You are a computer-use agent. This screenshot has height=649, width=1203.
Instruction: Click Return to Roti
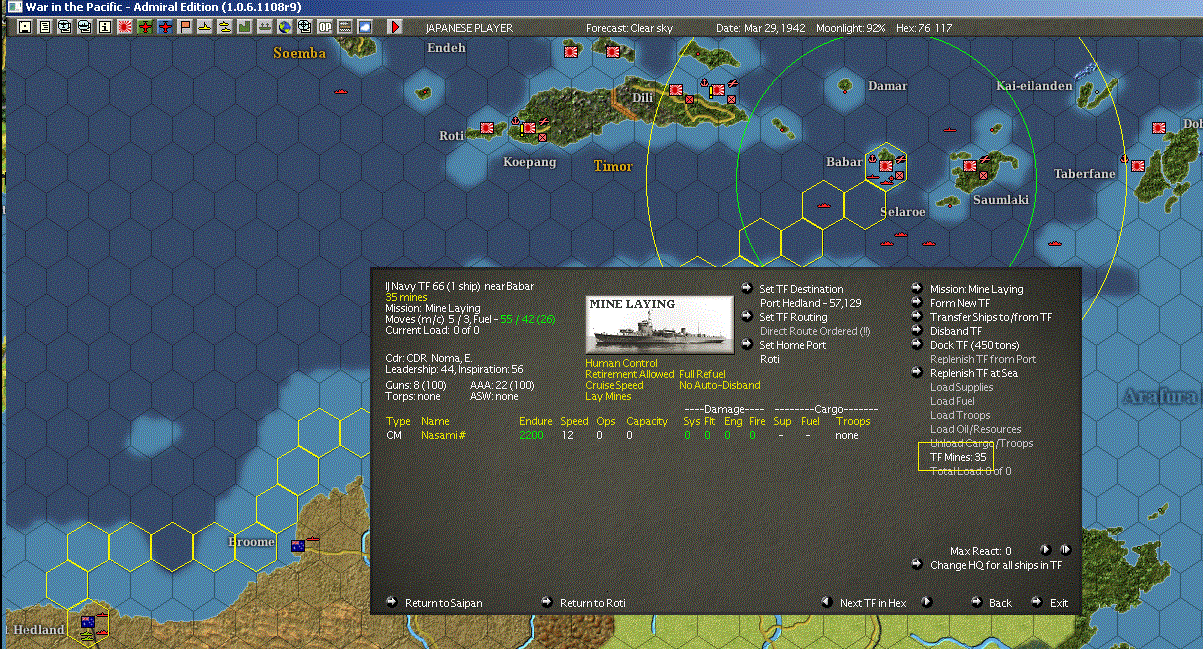(x=592, y=603)
